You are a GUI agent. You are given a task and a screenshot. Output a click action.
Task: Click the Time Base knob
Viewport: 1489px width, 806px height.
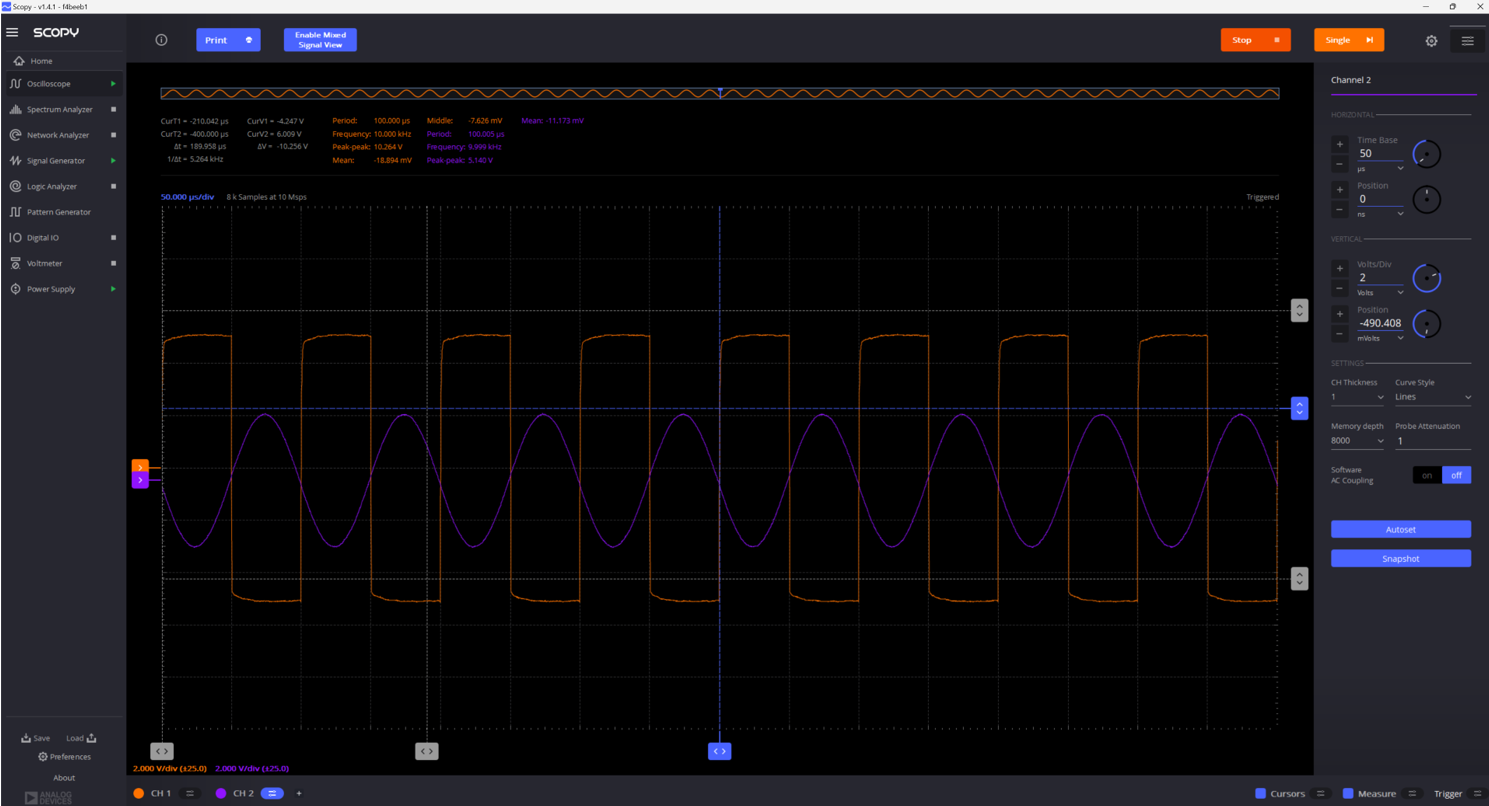(x=1427, y=154)
